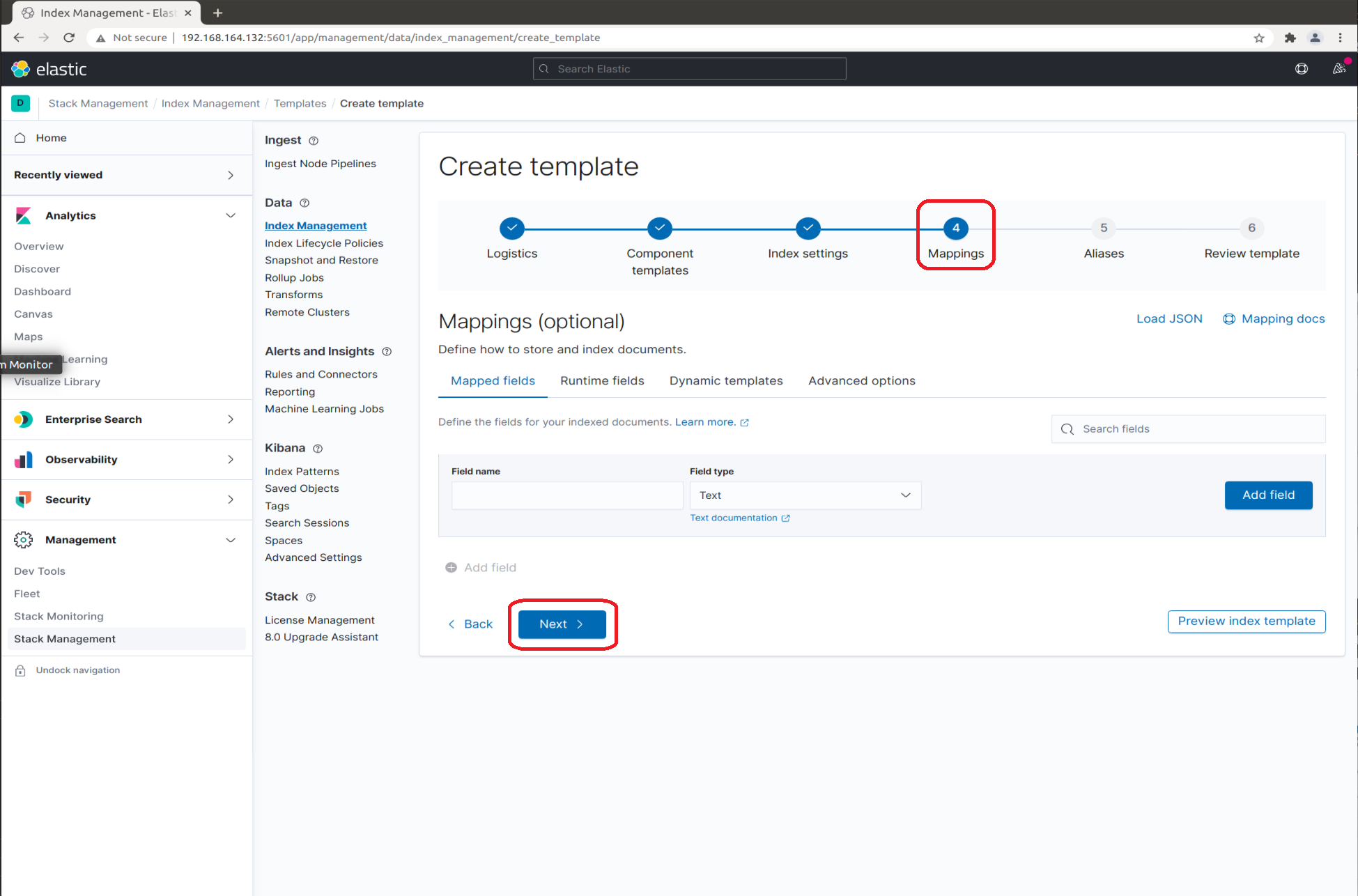This screenshot has height=896, width=1358.
Task: Click the Stack section help icon
Action: pos(311,597)
